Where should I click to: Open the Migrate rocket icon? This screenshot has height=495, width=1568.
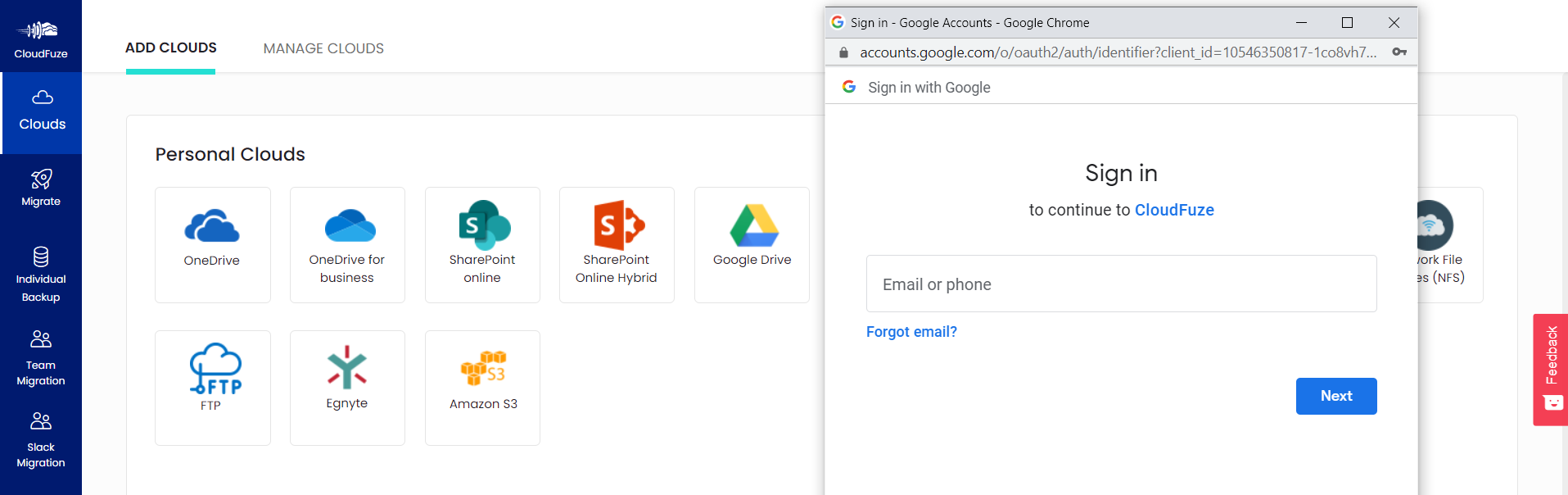(x=41, y=179)
